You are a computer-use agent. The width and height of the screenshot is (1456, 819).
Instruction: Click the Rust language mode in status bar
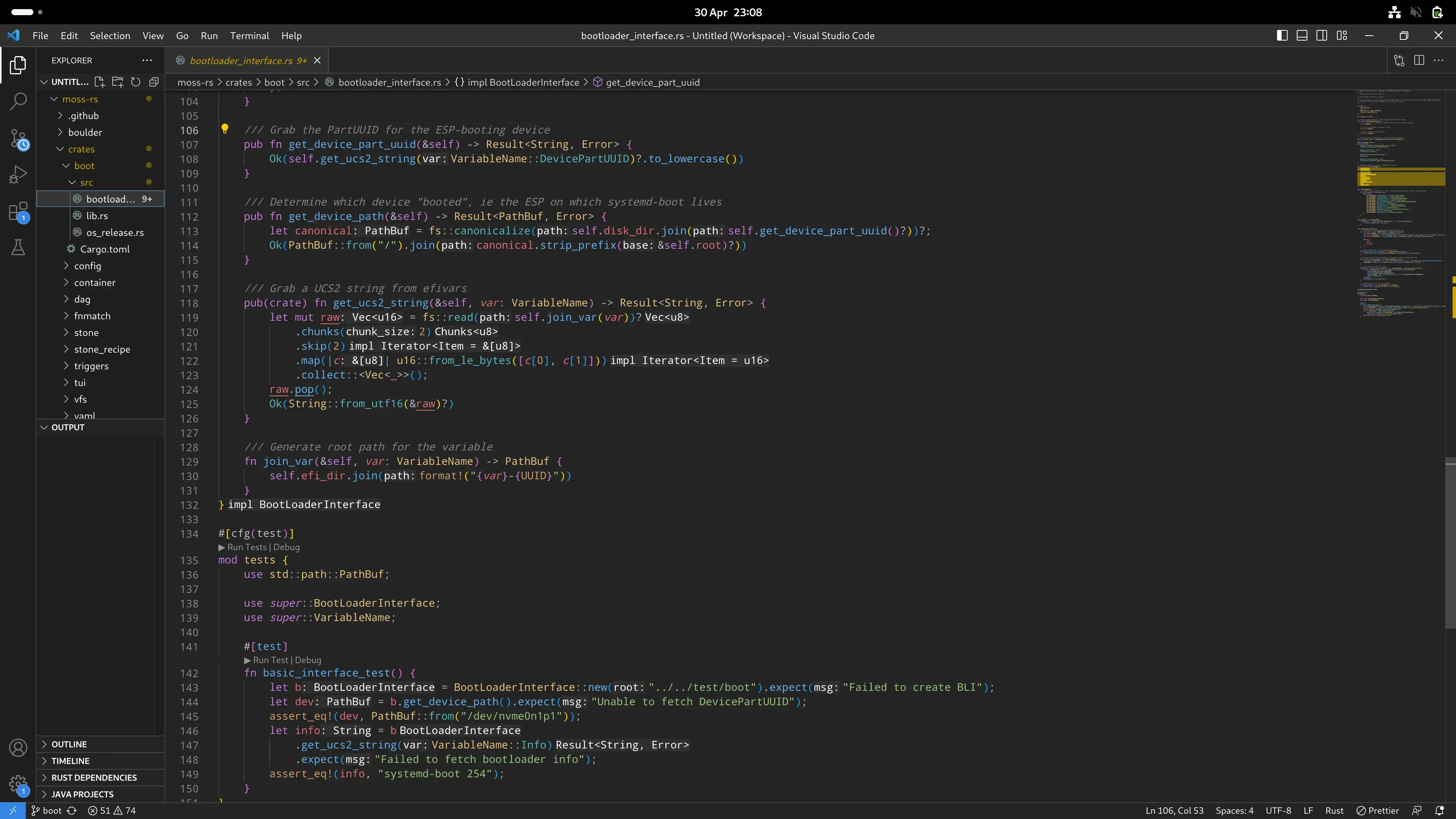coord(1334,811)
